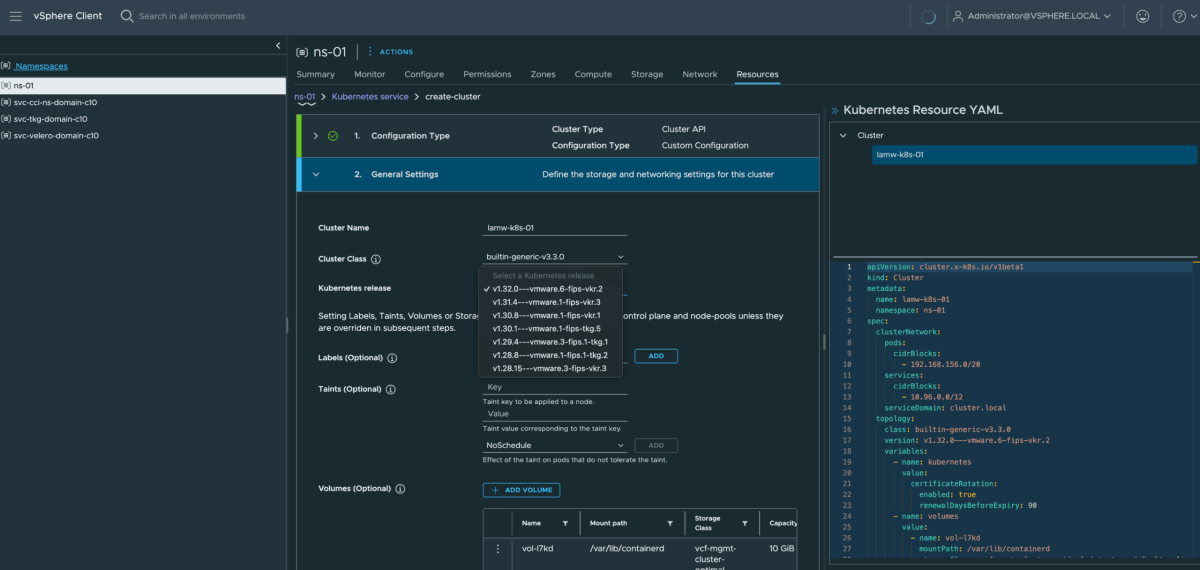Image resolution: width=1200 pixels, height=570 pixels.
Task: Select the v1.31.4---vmware.1-fips-vkr.3 release
Action: (x=546, y=302)
